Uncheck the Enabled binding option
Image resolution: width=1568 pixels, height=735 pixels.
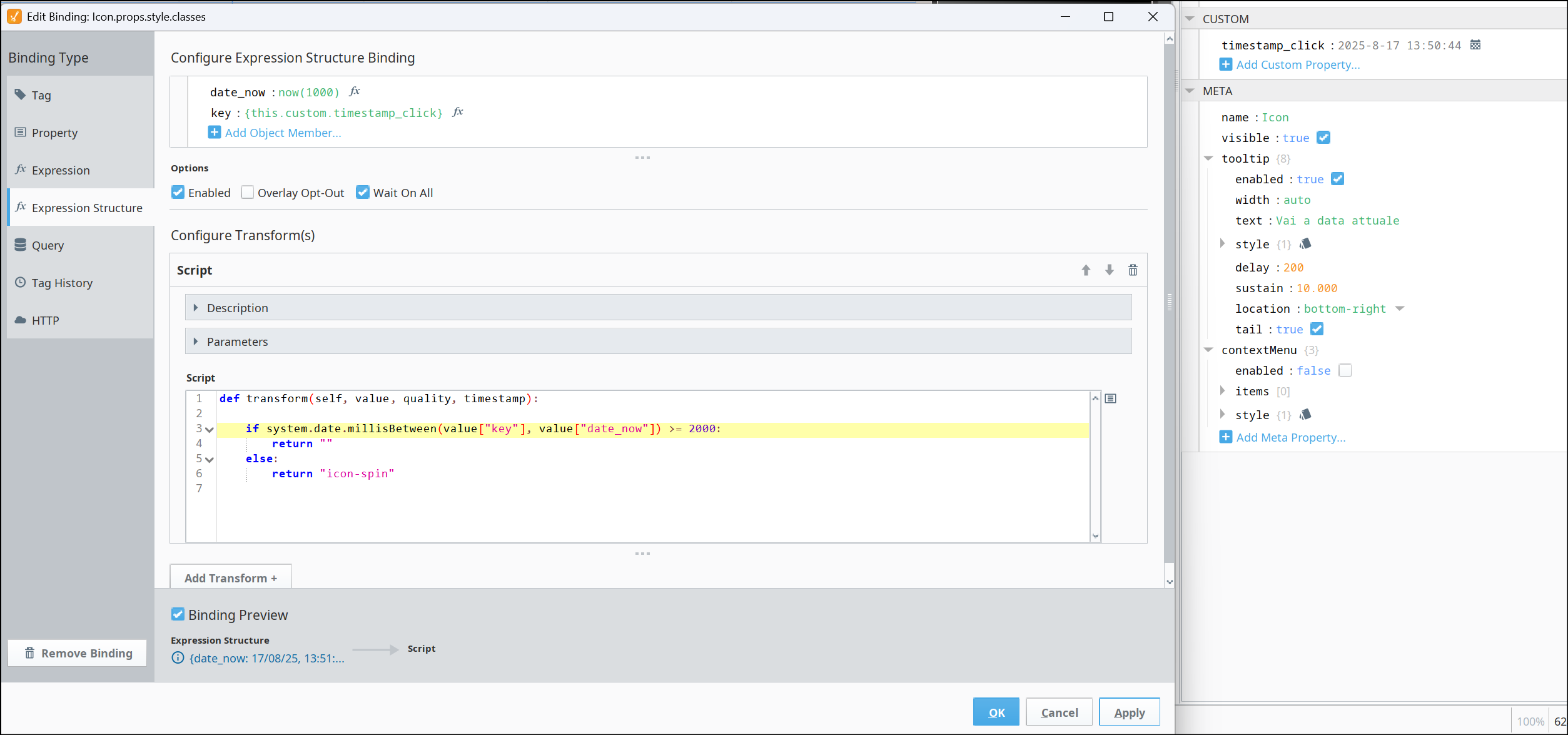click(178, 193)
